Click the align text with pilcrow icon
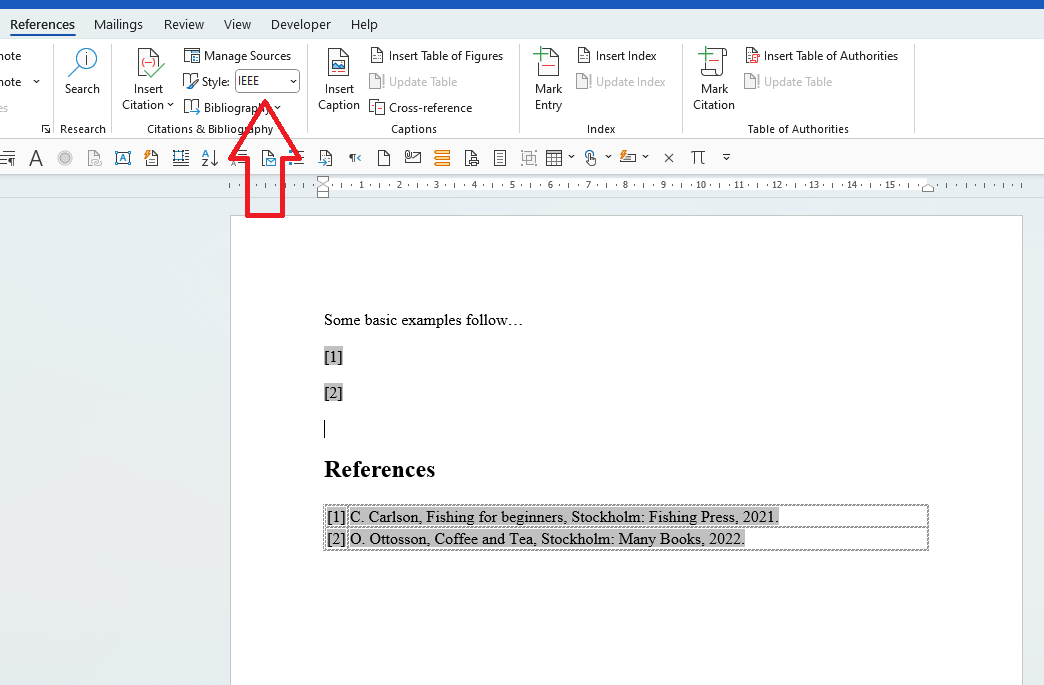 [x=8, y=158]
